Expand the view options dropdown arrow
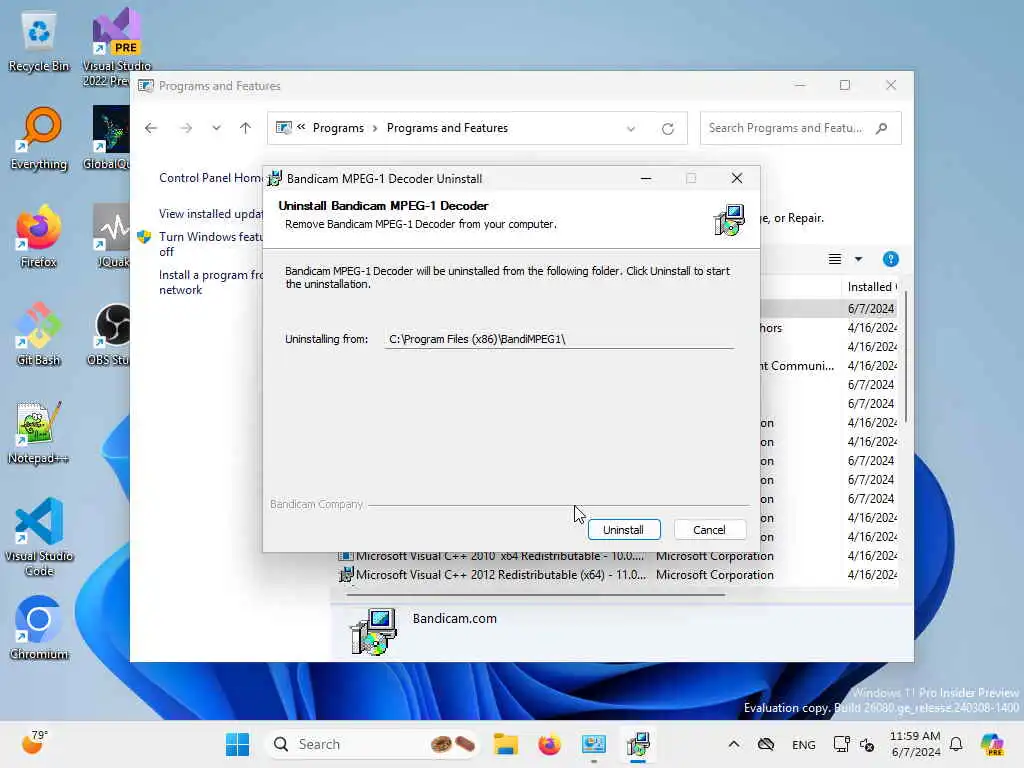 pos(859,259)
